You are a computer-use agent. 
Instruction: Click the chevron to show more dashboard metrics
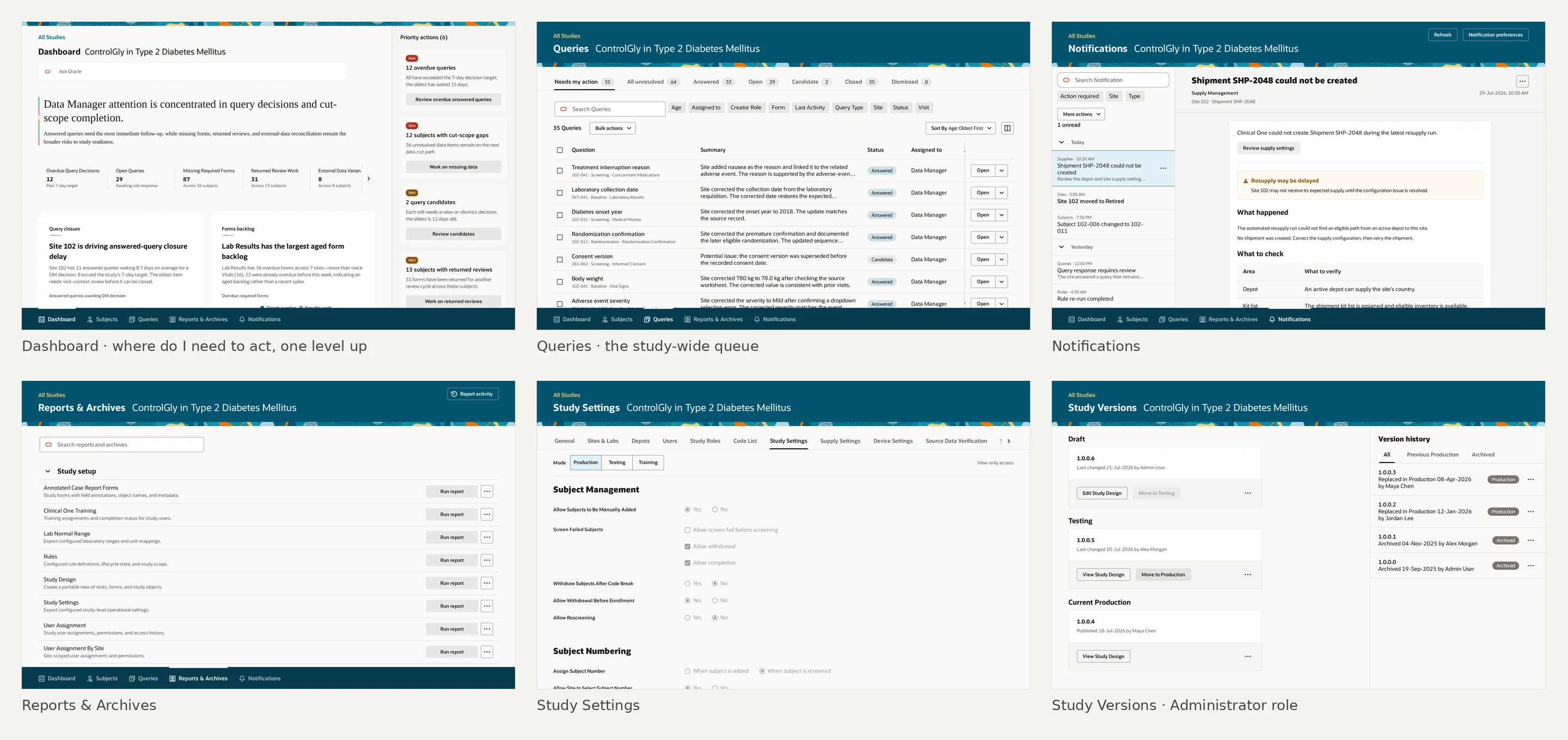pyautogui.click(x=369, y=179)
